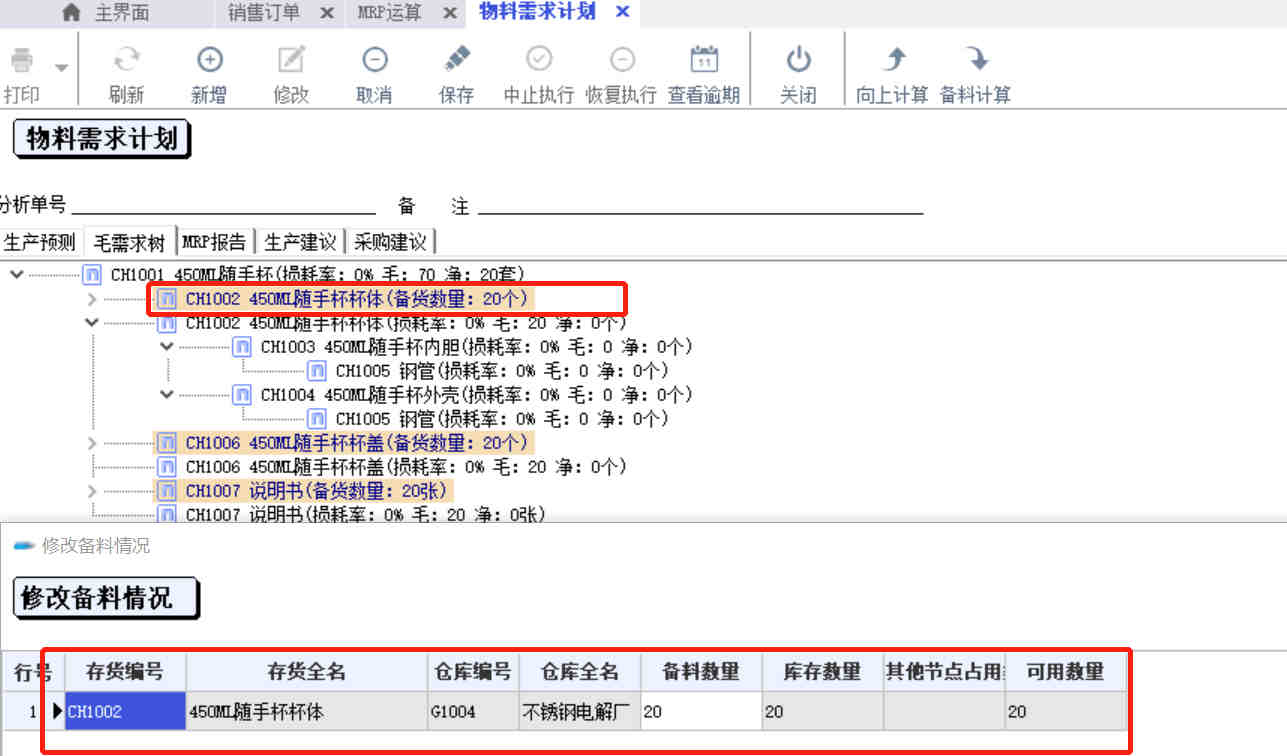Close the 销售订单 tab

coord(326,13)
